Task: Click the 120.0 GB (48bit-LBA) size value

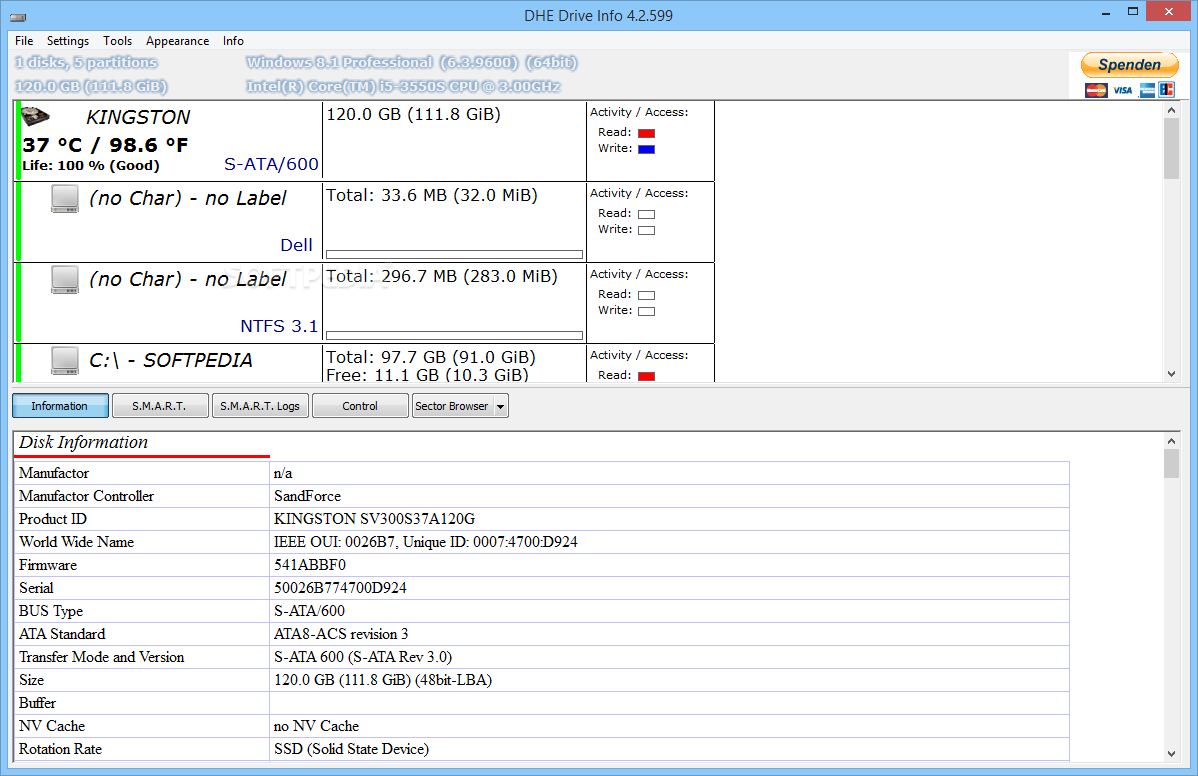Action: coord(383,680)
